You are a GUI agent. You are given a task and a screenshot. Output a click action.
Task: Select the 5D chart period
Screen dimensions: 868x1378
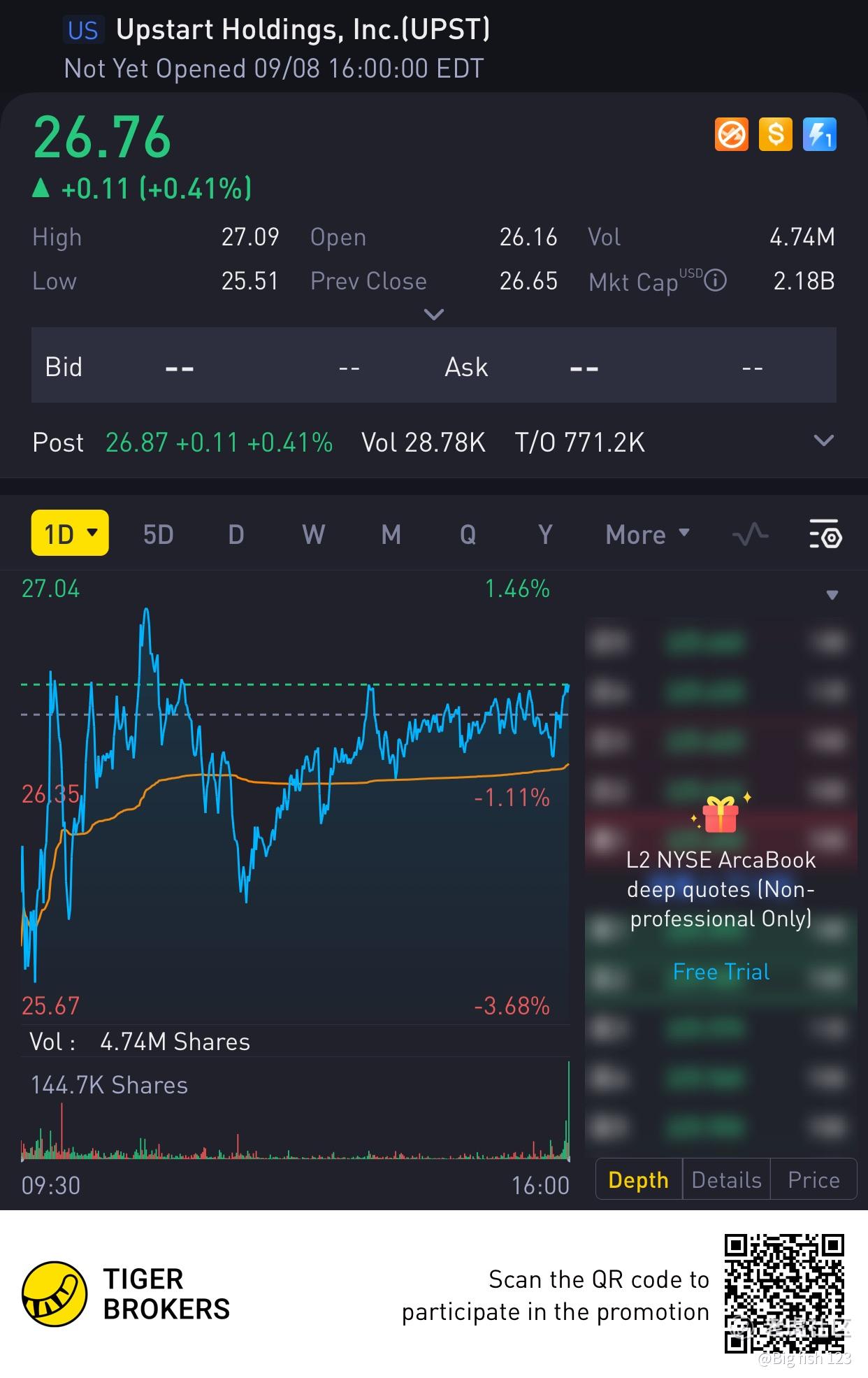pyautogui.click(x=158, y=535)
